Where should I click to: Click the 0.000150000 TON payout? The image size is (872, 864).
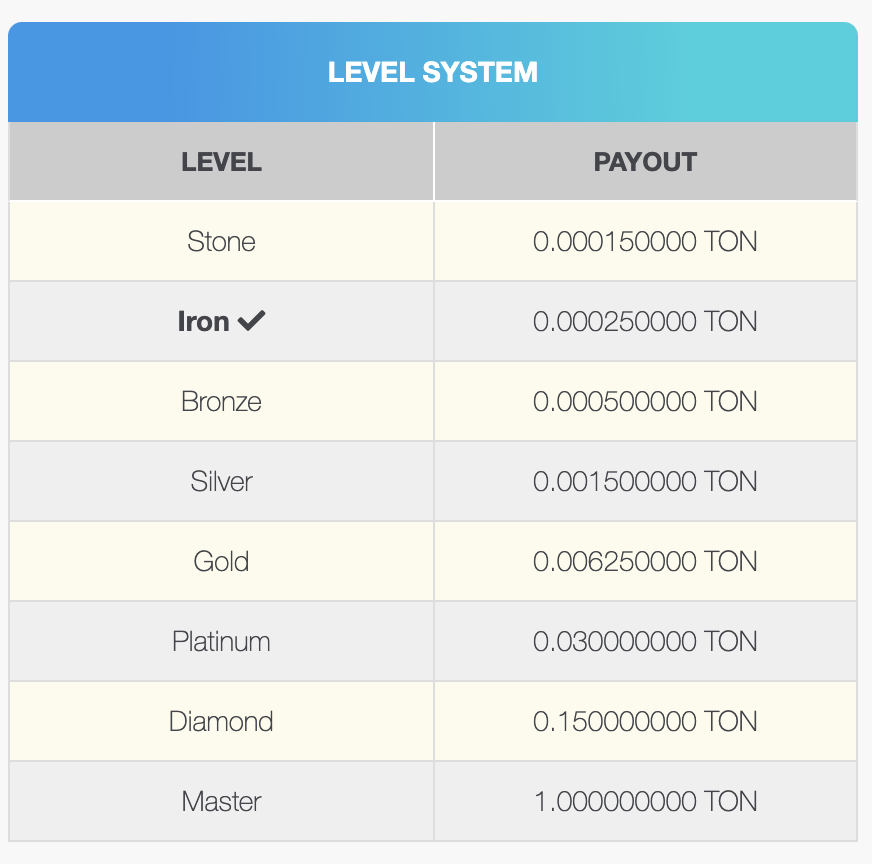tap(645, 241)
